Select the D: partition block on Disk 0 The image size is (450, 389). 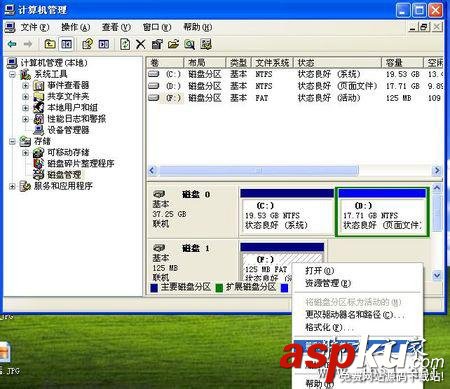tap(382, 212)
